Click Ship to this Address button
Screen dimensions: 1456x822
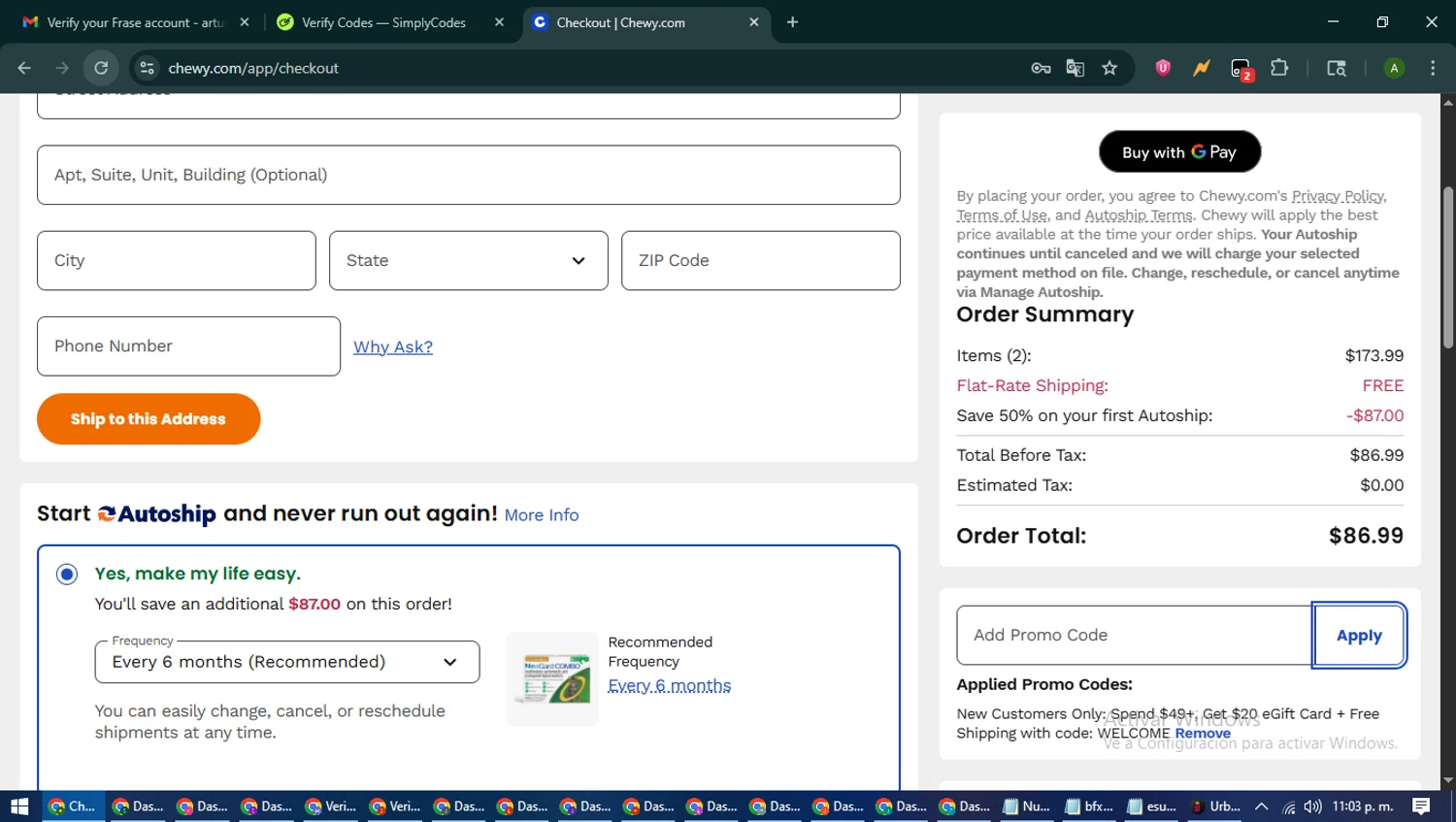click(149, 419)
